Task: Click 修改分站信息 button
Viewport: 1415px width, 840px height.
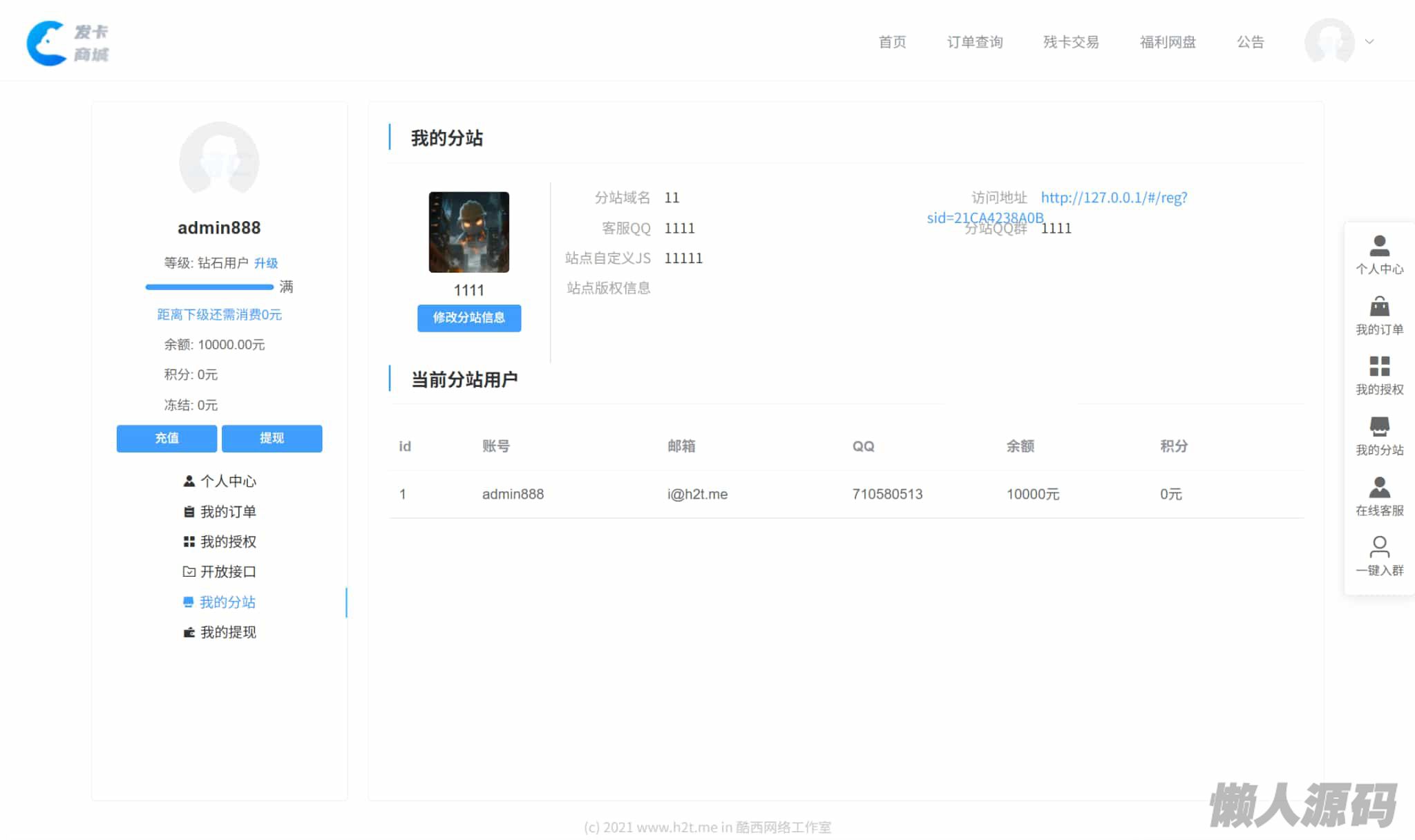Action: (x=469, y=318)
